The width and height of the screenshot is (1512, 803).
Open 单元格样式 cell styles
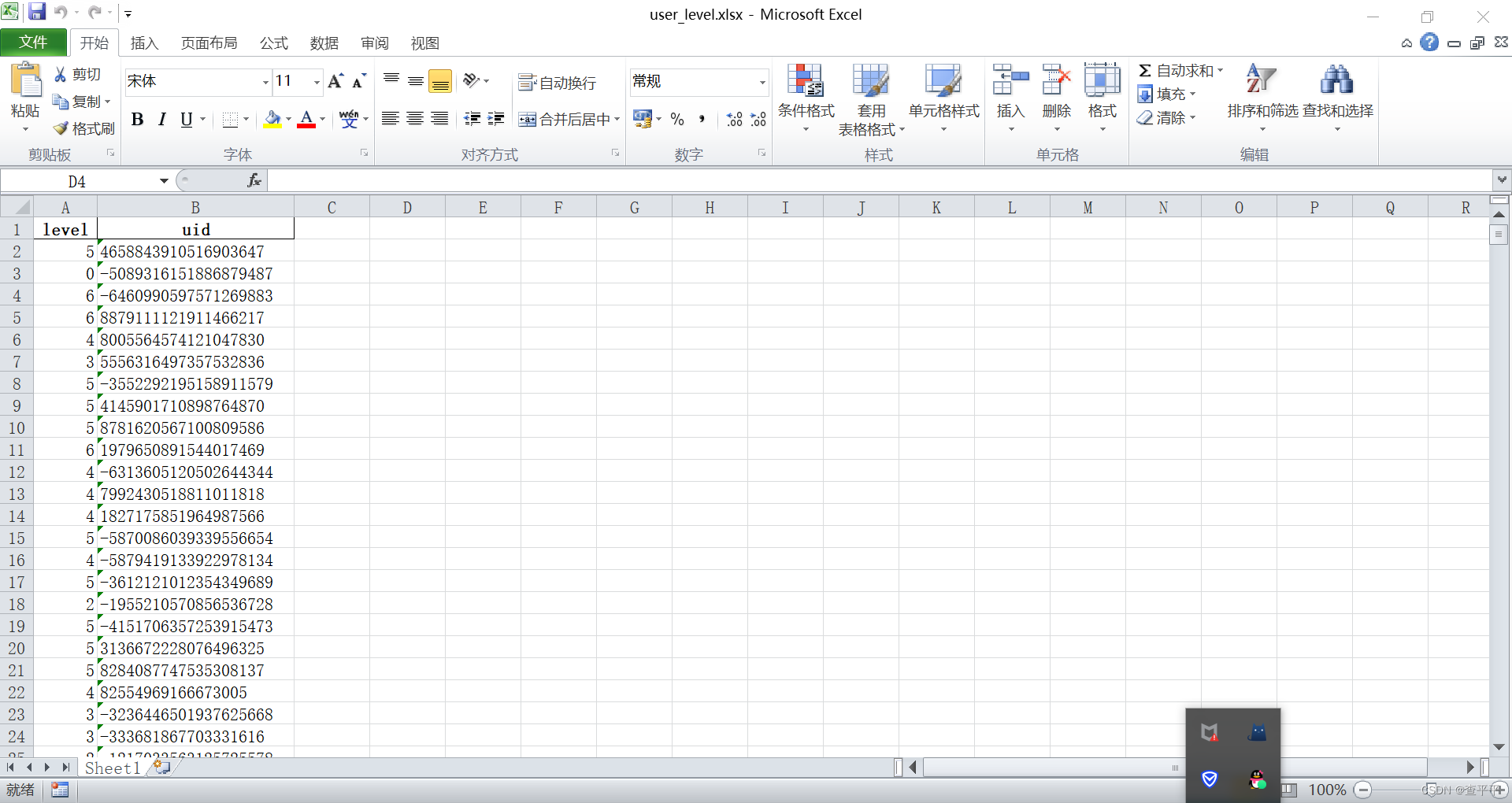coord(943,98)
